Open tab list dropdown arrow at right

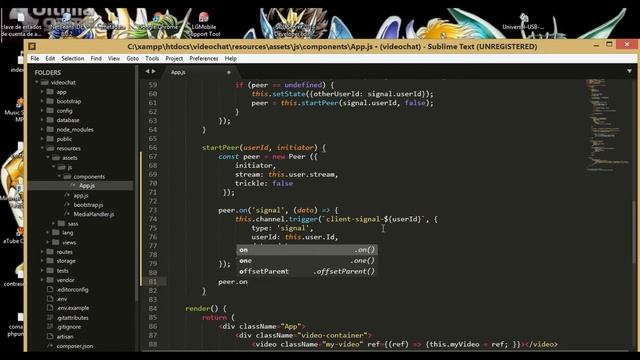pos(629,71)
